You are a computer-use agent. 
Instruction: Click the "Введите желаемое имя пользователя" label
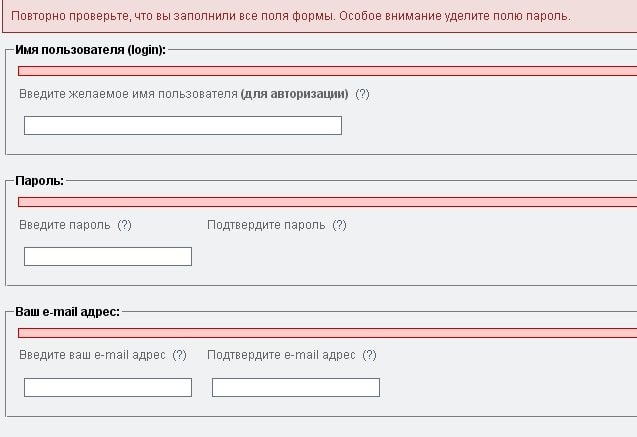tap(128, 94)
